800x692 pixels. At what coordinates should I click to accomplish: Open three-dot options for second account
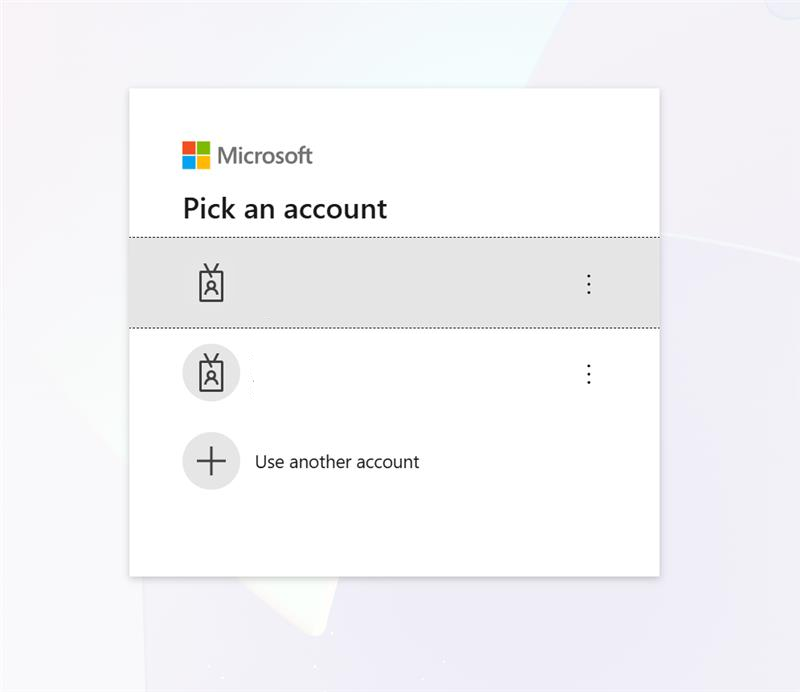click(589, 374)
